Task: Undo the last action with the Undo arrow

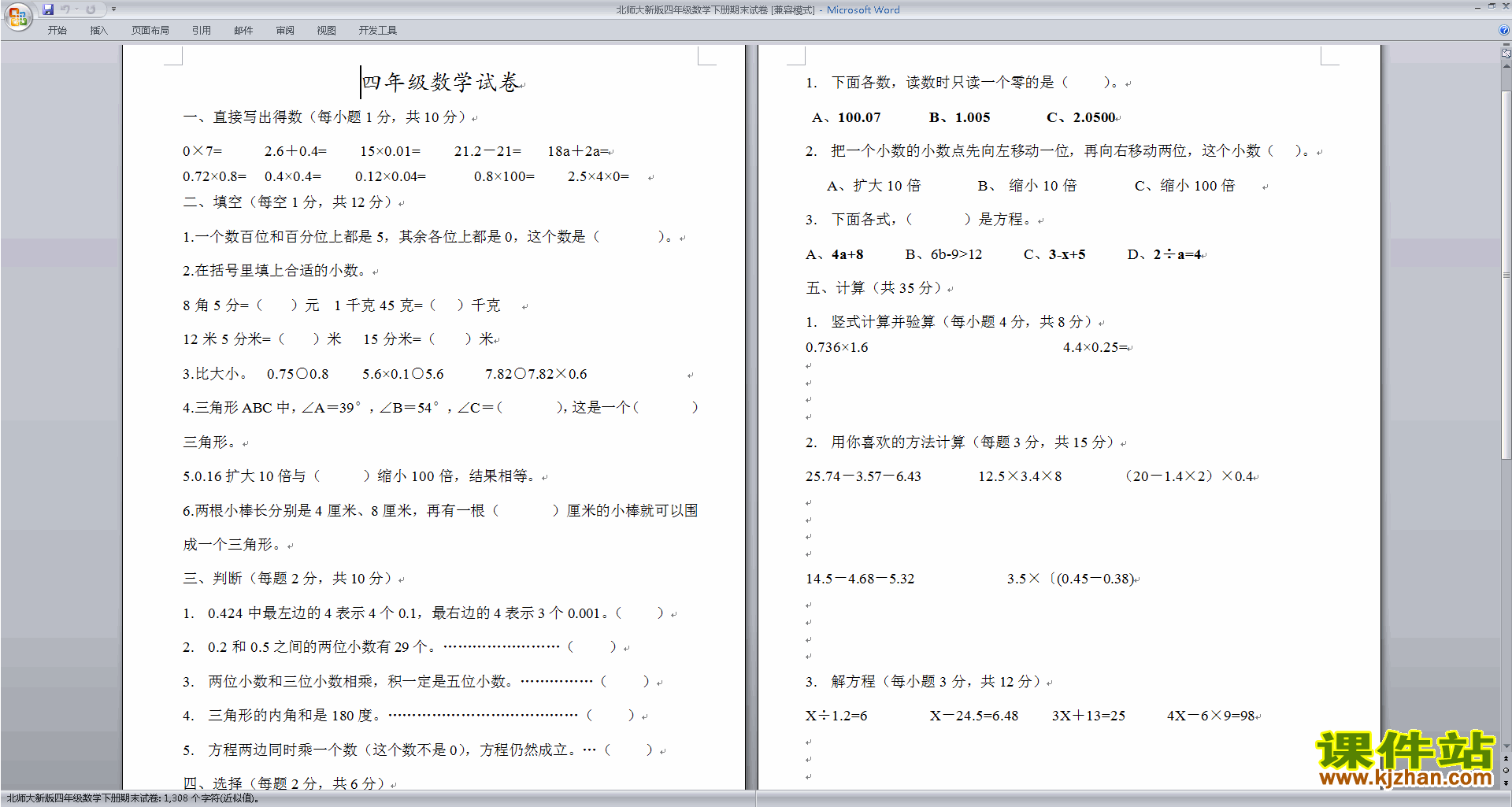Action: coord(65,9)
